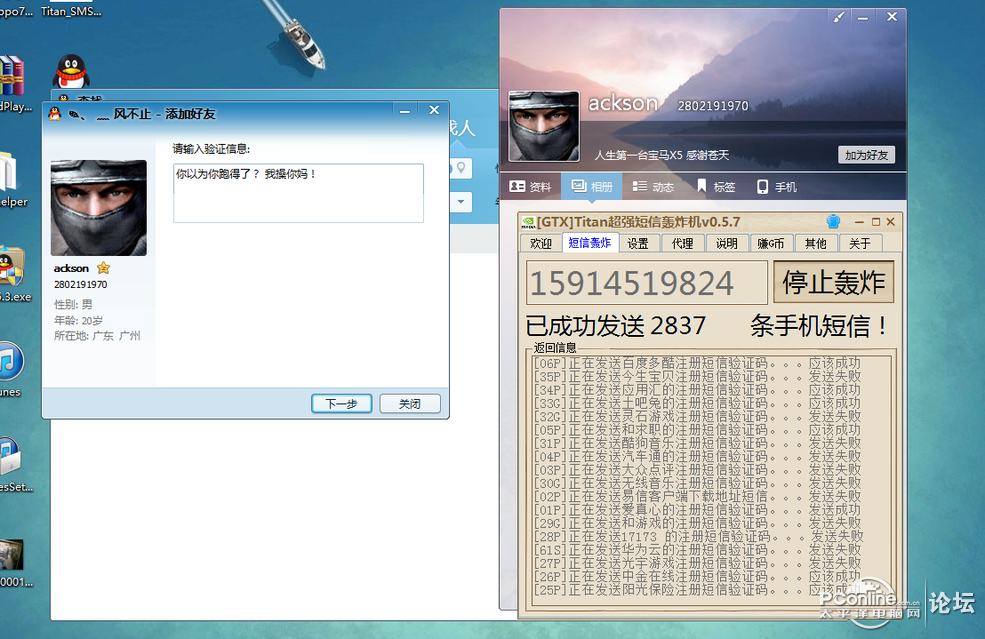The height and width of the screenshot is (639, 985).
Task: Click the 停止轰炸 stop button
Action: point(834,282)
